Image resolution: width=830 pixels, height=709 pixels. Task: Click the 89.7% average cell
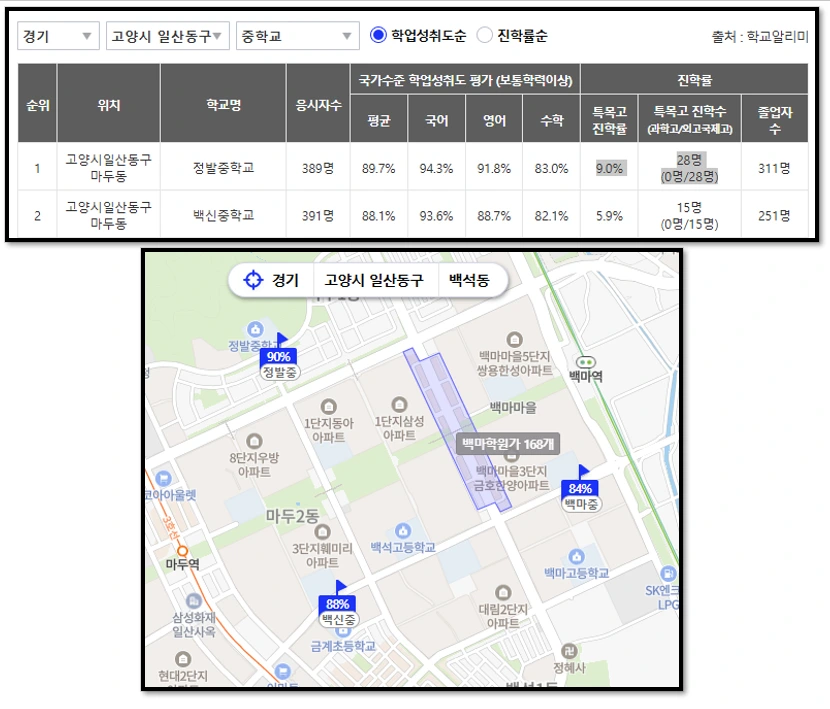pyautogui.click(x=379, y=168)
